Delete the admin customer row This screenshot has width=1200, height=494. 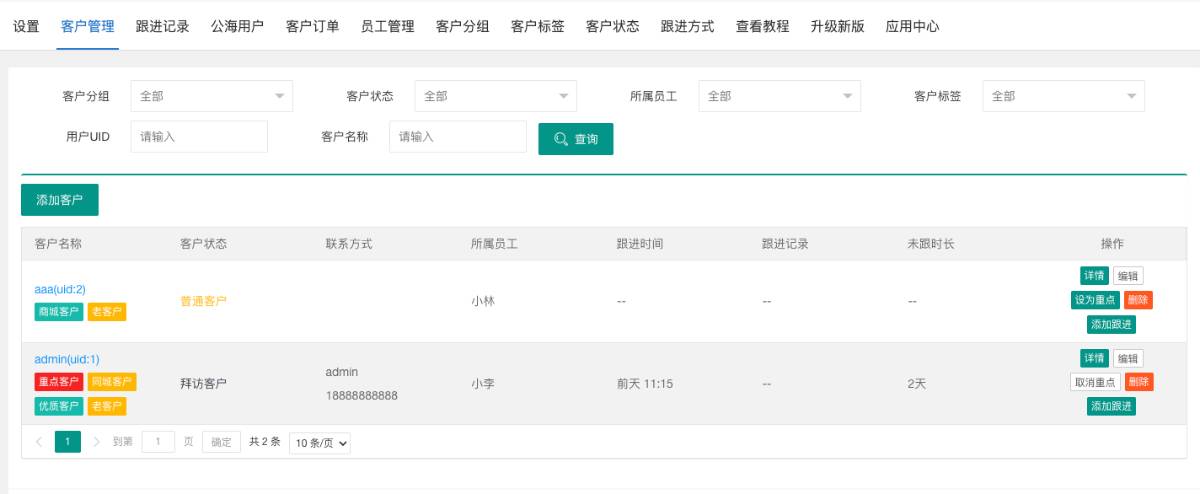coord(1138,382)
